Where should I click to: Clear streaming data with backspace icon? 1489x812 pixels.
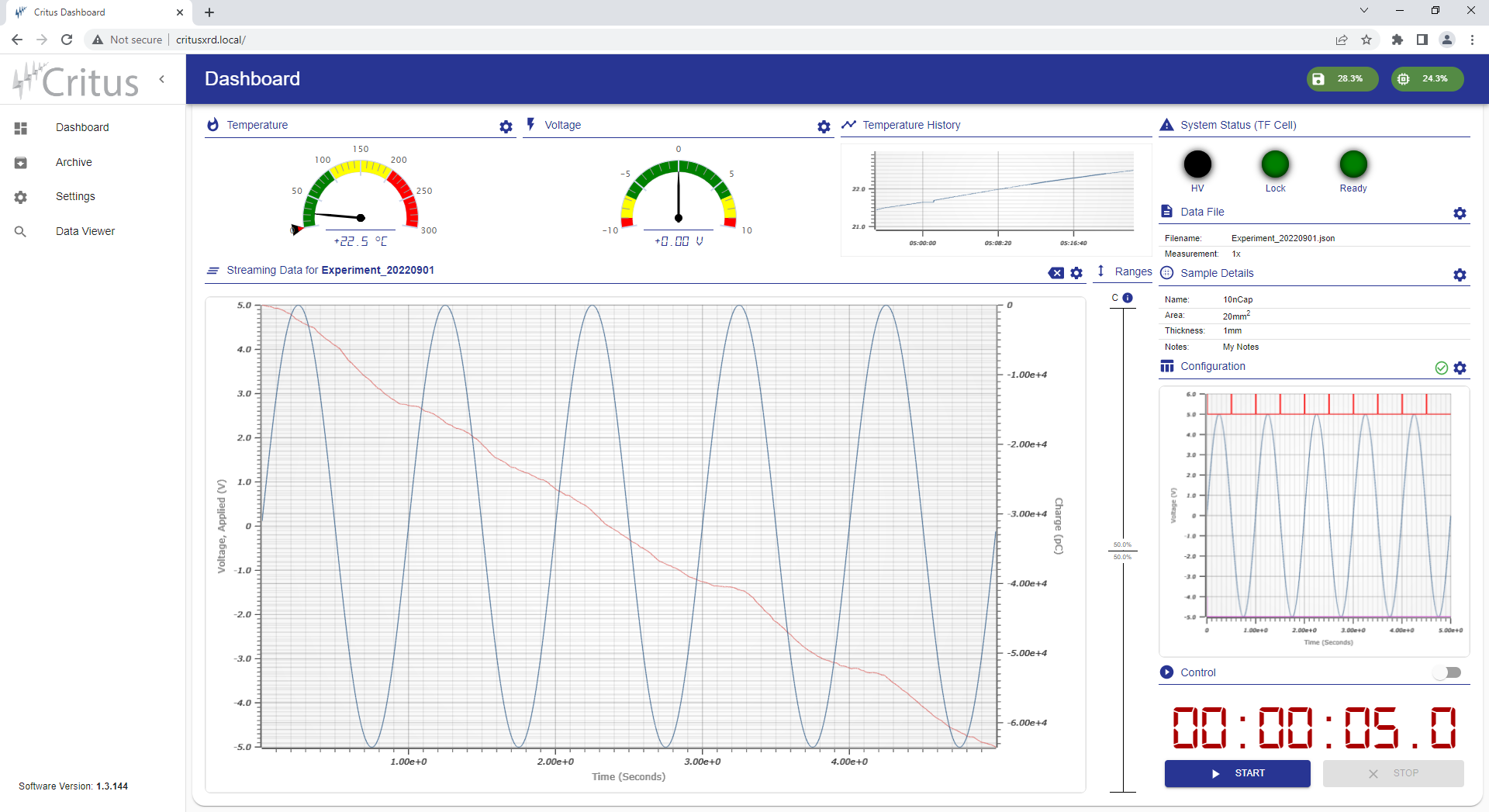(x=1056, y=273)
